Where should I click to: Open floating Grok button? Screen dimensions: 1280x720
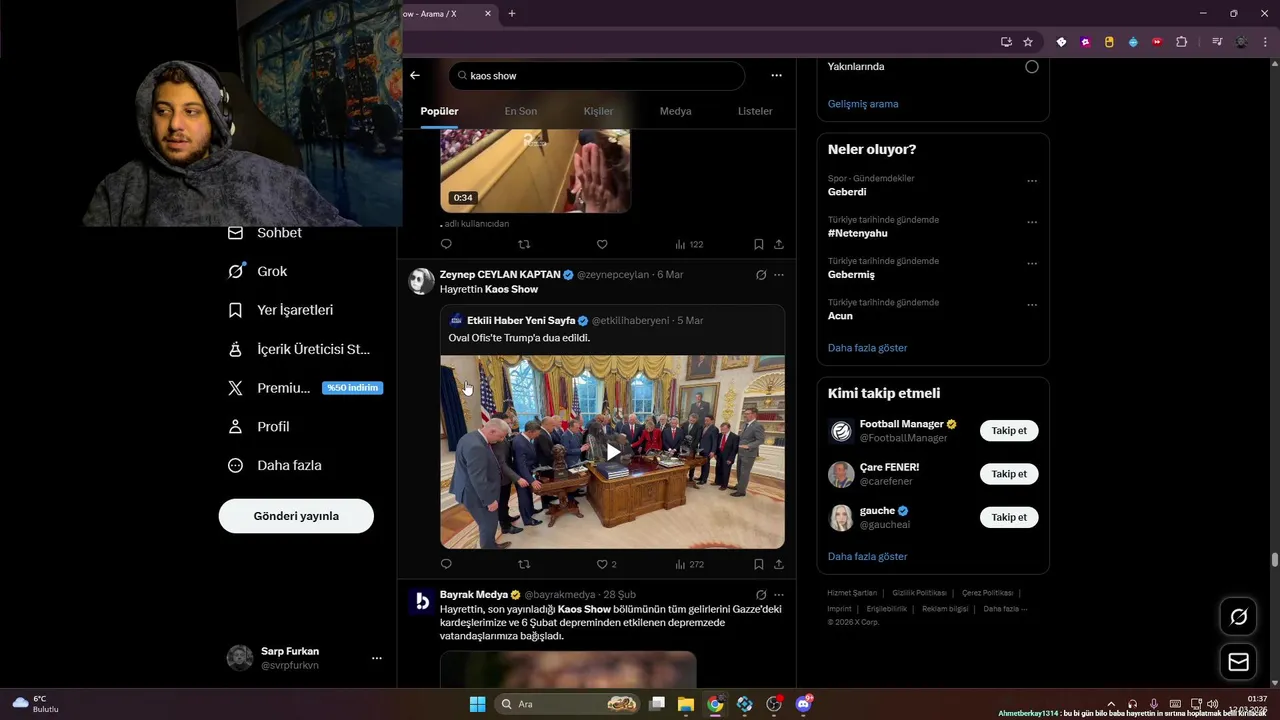coord(1238,617)
